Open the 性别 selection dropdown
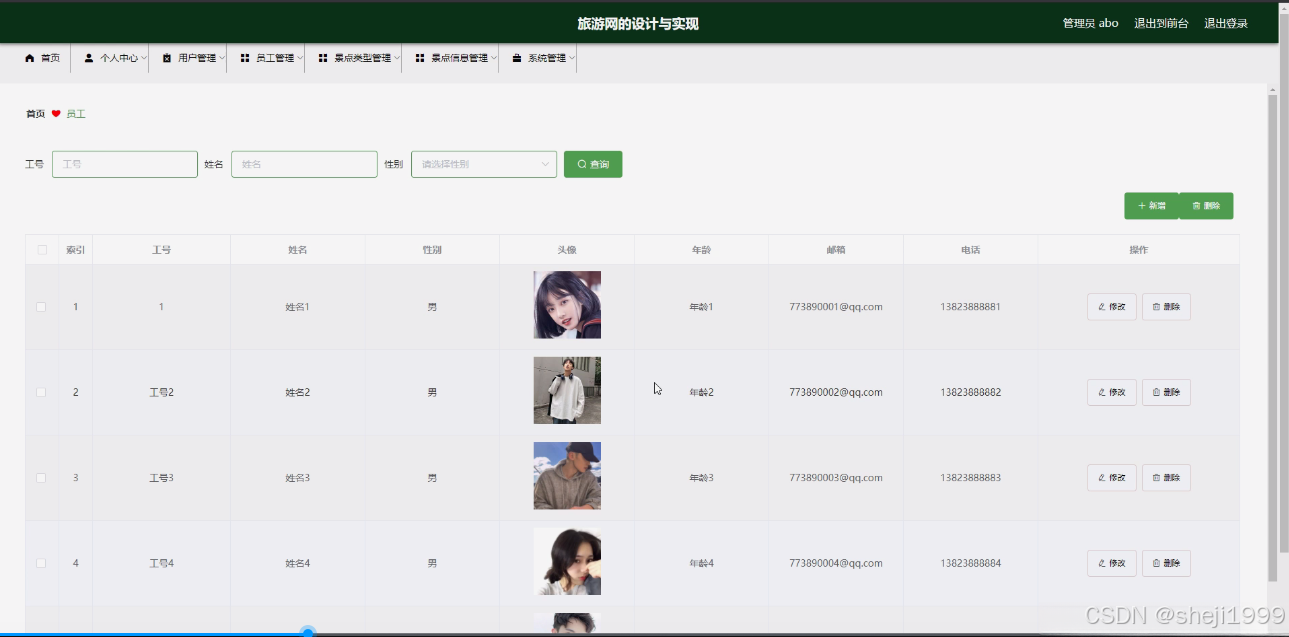Screen dimensions: 1289x637 [484, 164]
